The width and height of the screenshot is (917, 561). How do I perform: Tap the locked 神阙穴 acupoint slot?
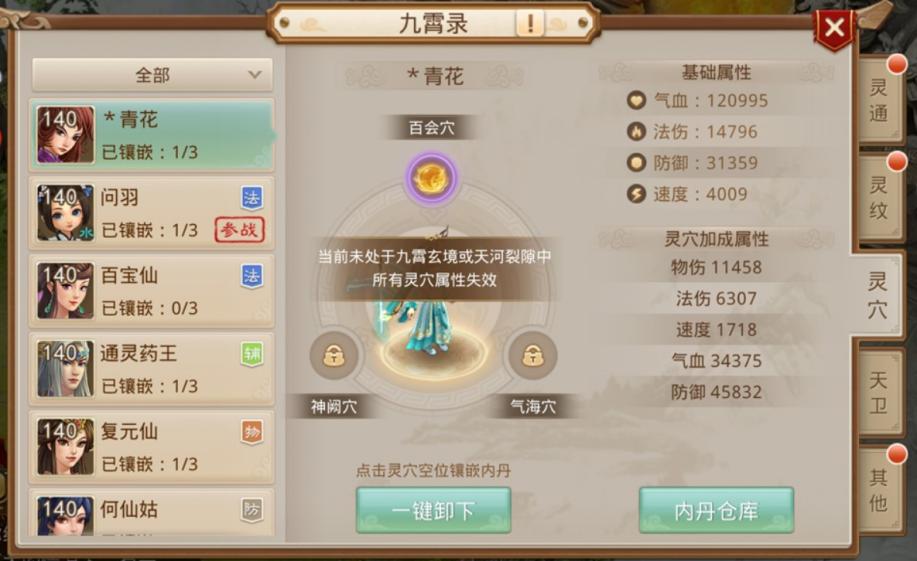[x=334, y=355]
